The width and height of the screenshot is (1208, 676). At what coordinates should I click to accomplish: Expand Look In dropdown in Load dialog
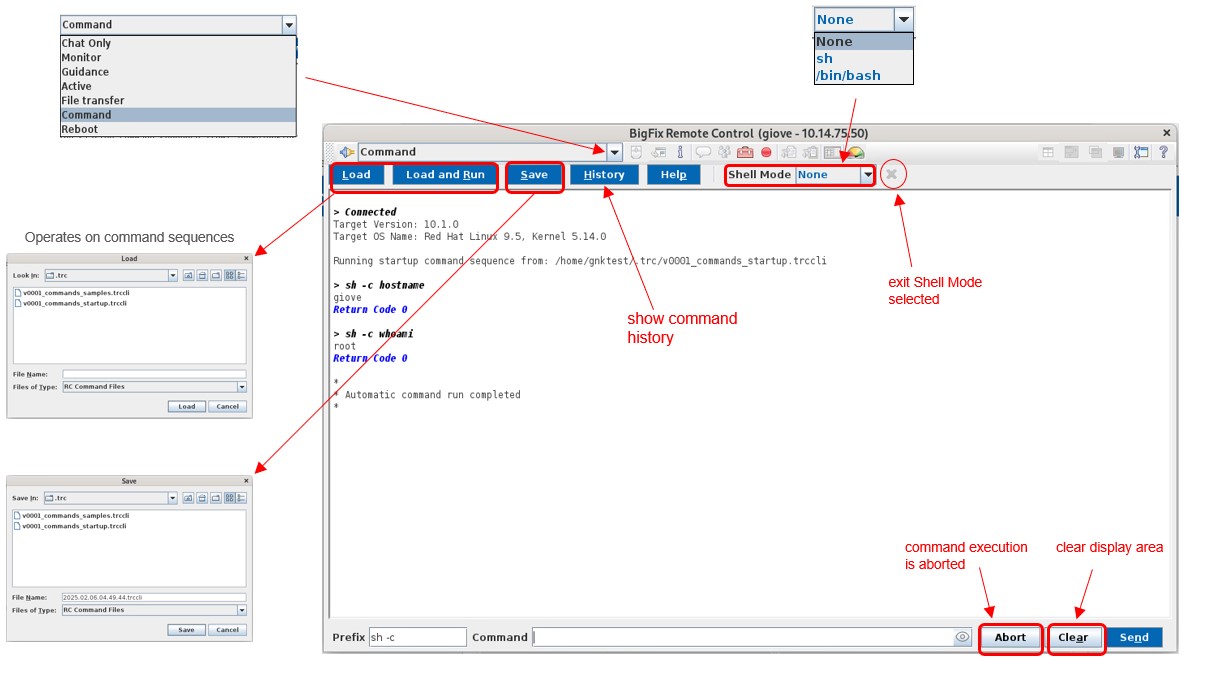coord(173,275)
